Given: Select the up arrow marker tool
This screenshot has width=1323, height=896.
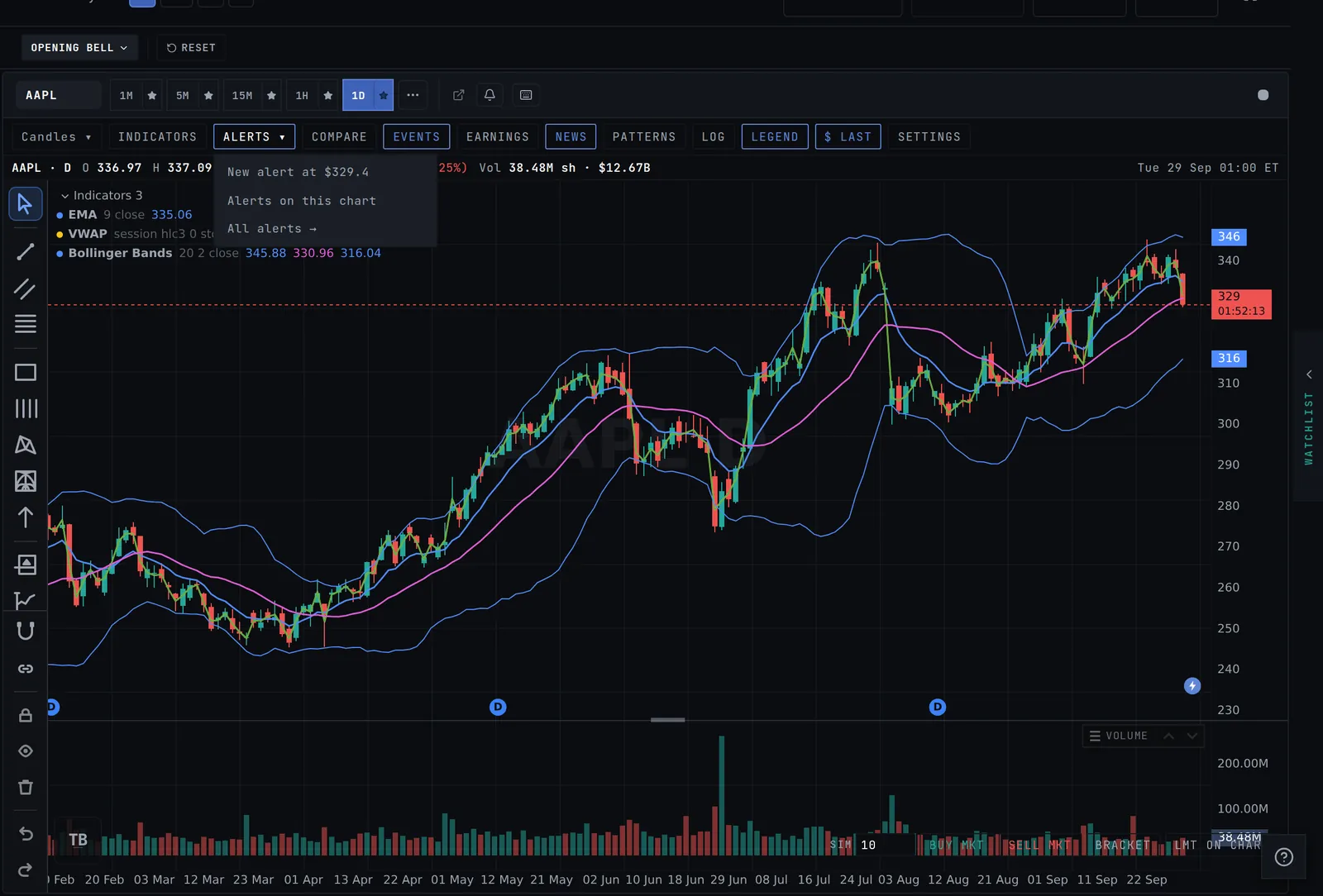Looking at the screenshot, I should [25, 517].
